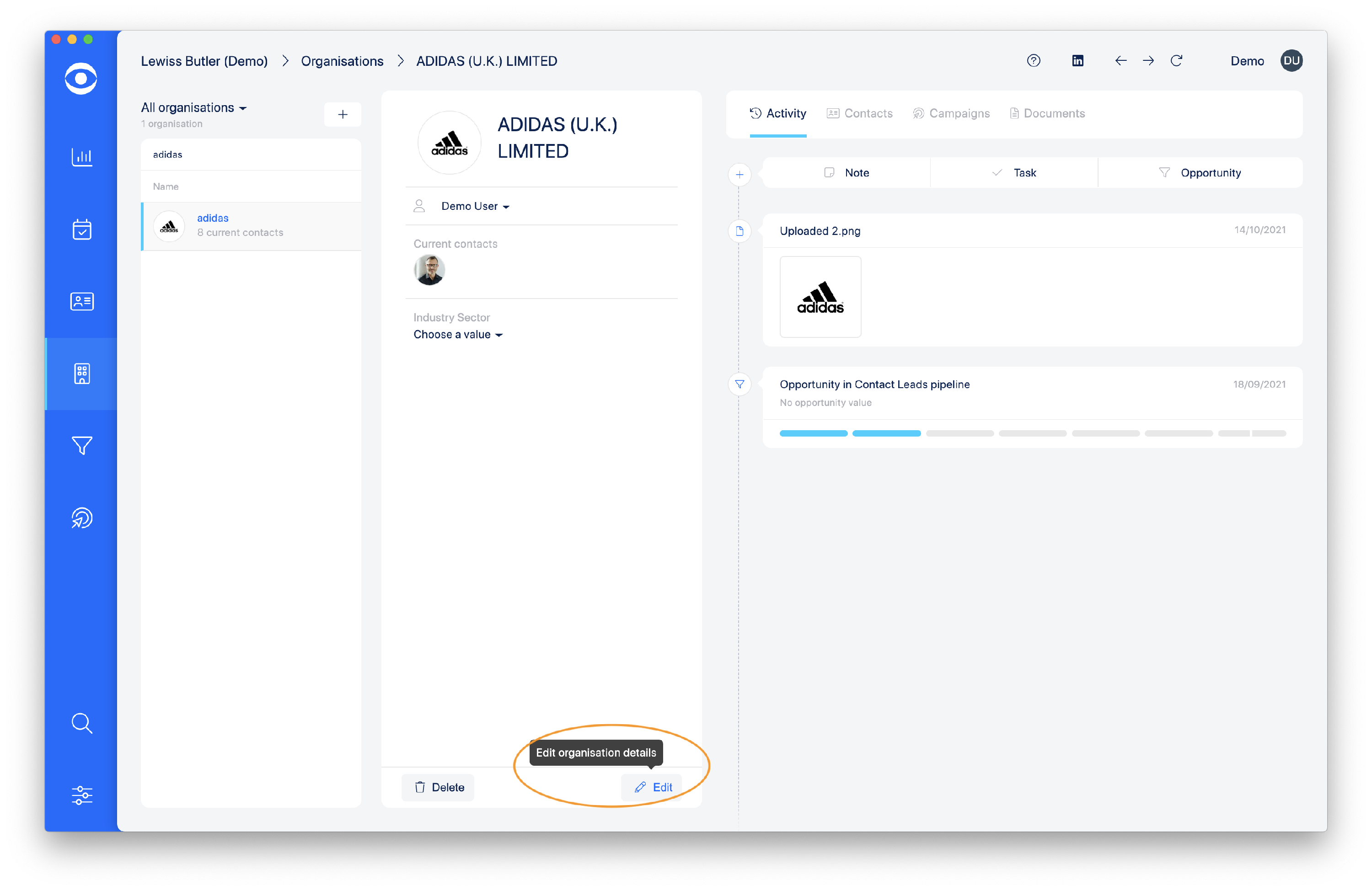Image resolution: width=1372 pixels, height=891 pixels.
Task: Open the uploaded adidas 2.png thumbnail
Action: (820, 297)
